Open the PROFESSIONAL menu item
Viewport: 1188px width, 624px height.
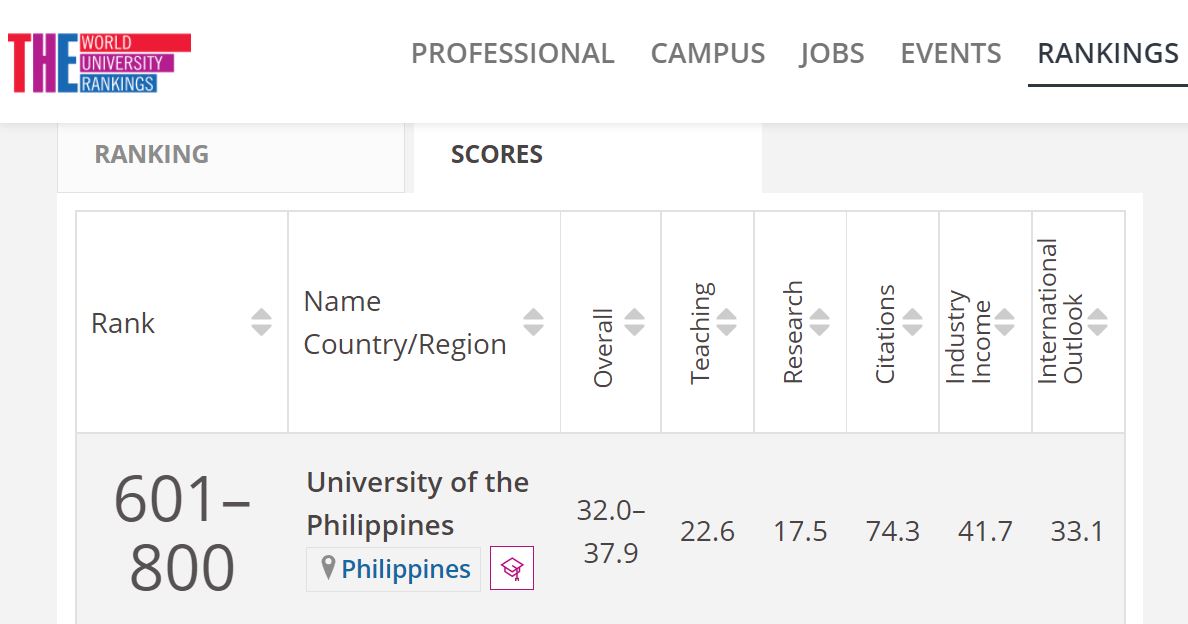coord(513,54)
